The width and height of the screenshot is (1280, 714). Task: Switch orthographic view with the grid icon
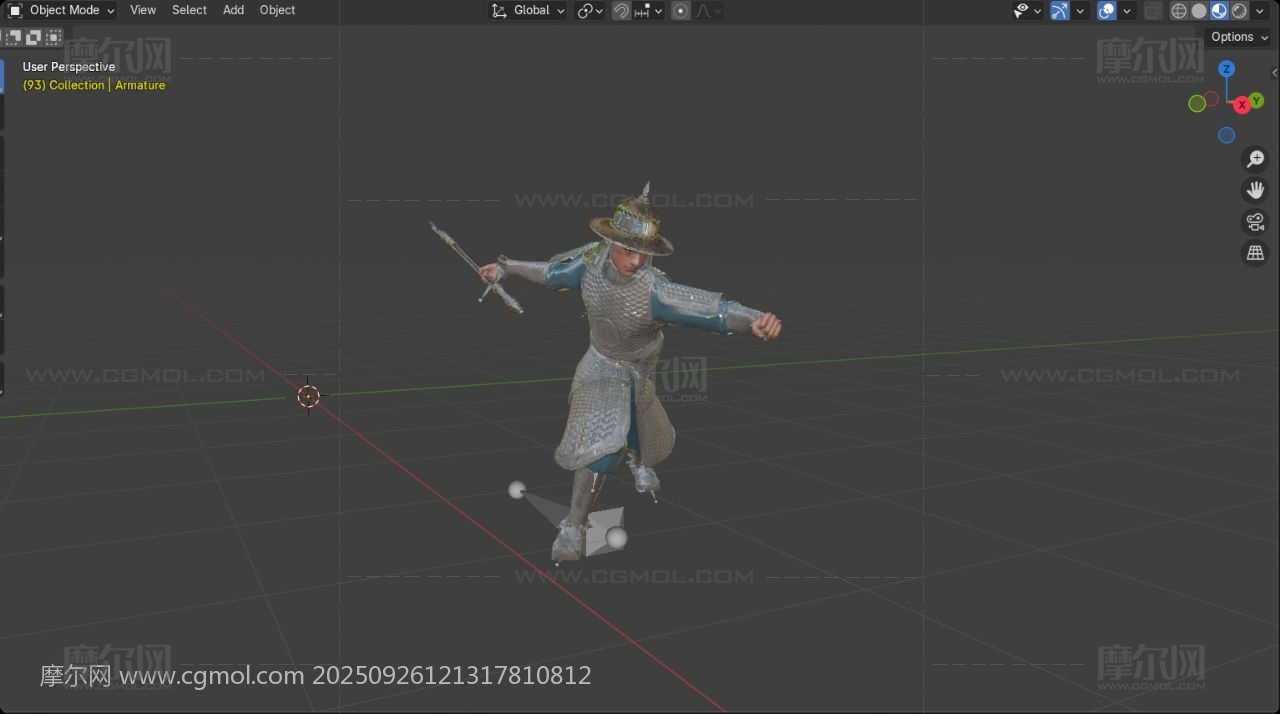tap(1255, 254)
